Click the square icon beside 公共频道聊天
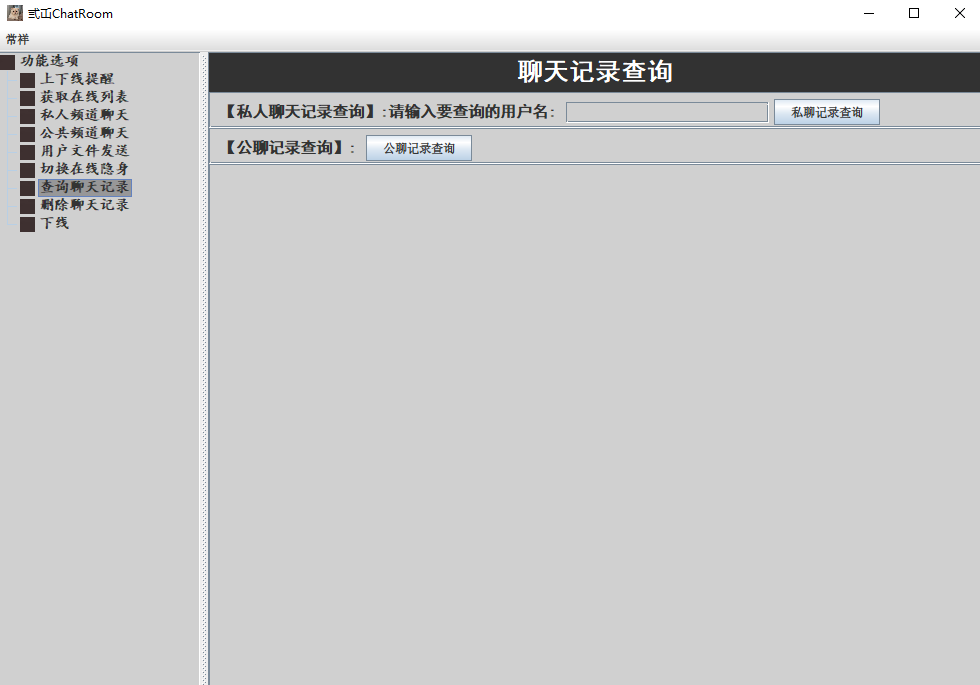The height and width of the screenshot is (685, 980). [x=27, y=132]
